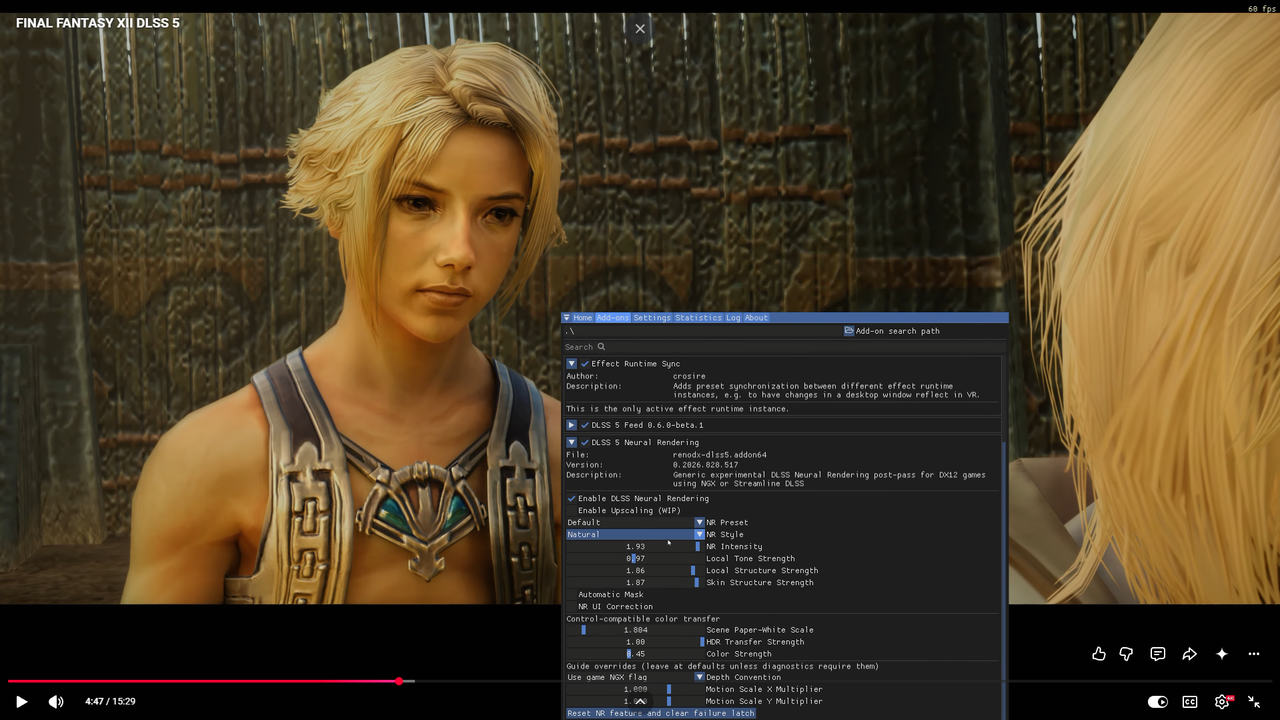1280x720 pixels.
Task: Open the Home tab
Action: [x=583, y=318]
